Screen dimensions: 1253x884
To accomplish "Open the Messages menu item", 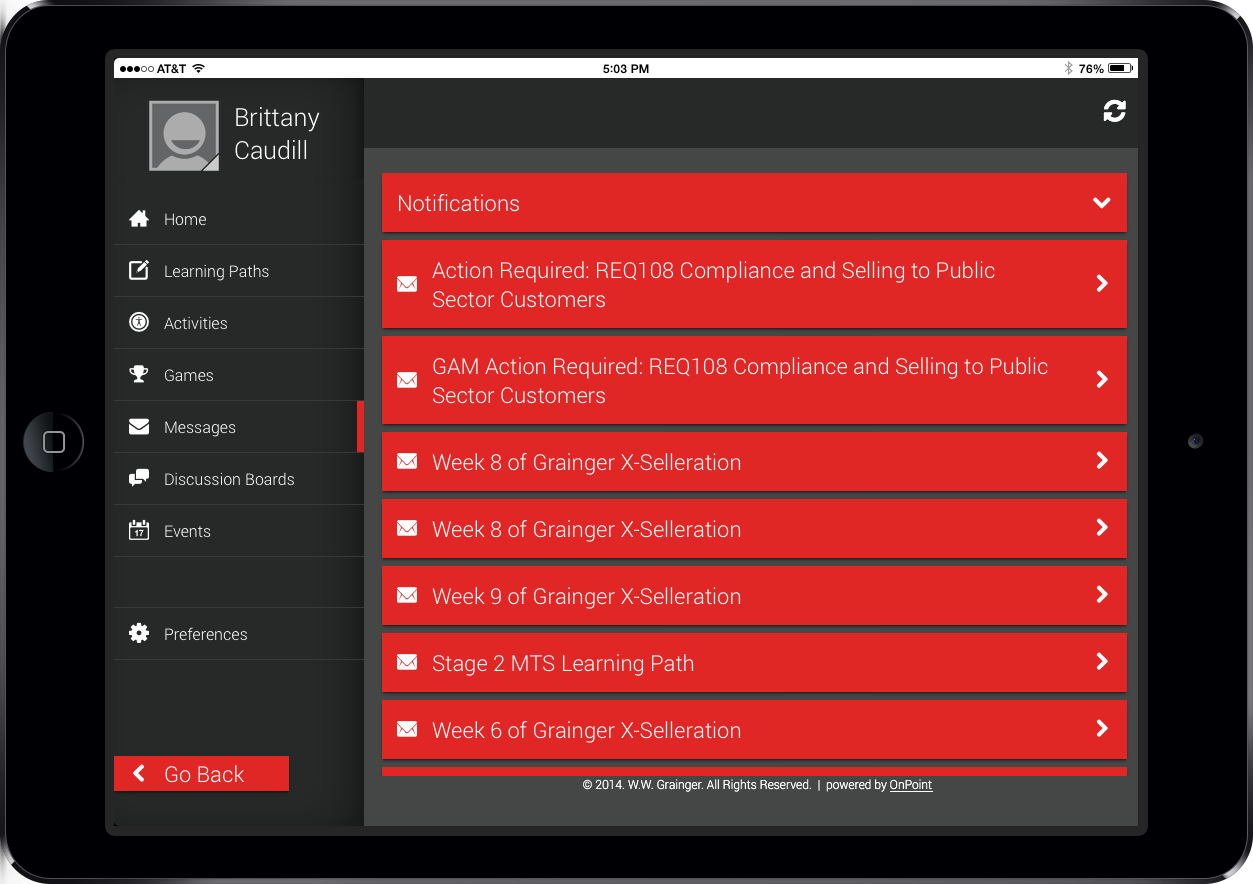I will point(200,427).
